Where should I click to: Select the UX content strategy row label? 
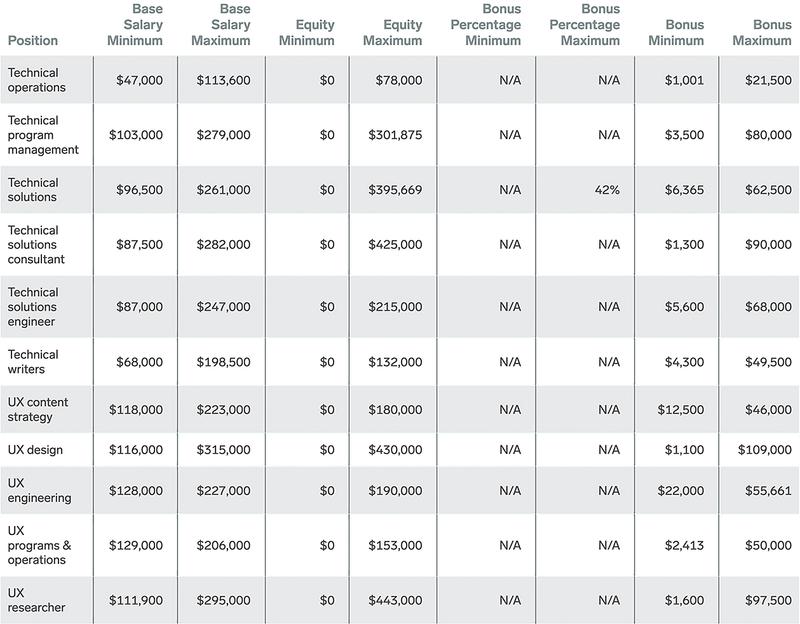click(38, 409)
